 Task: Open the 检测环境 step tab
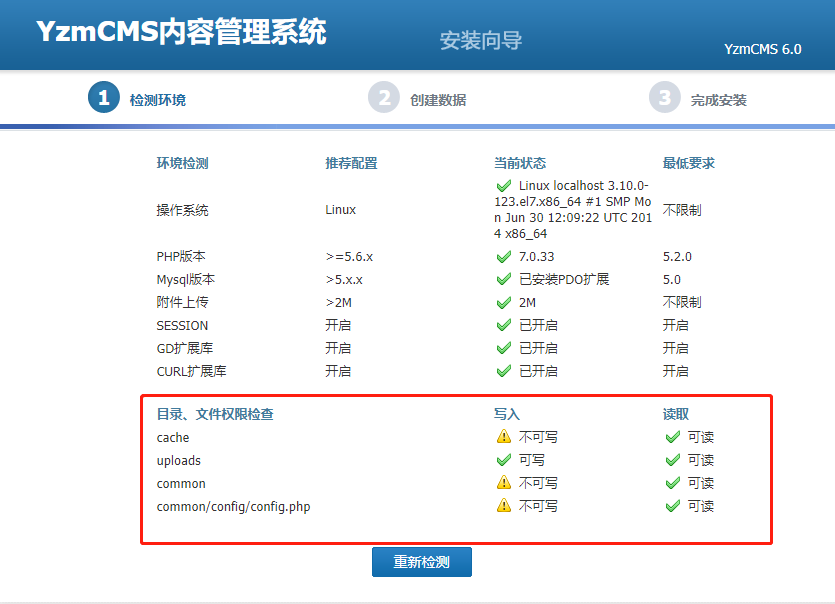pyautogui.click(x=158, y=100)
